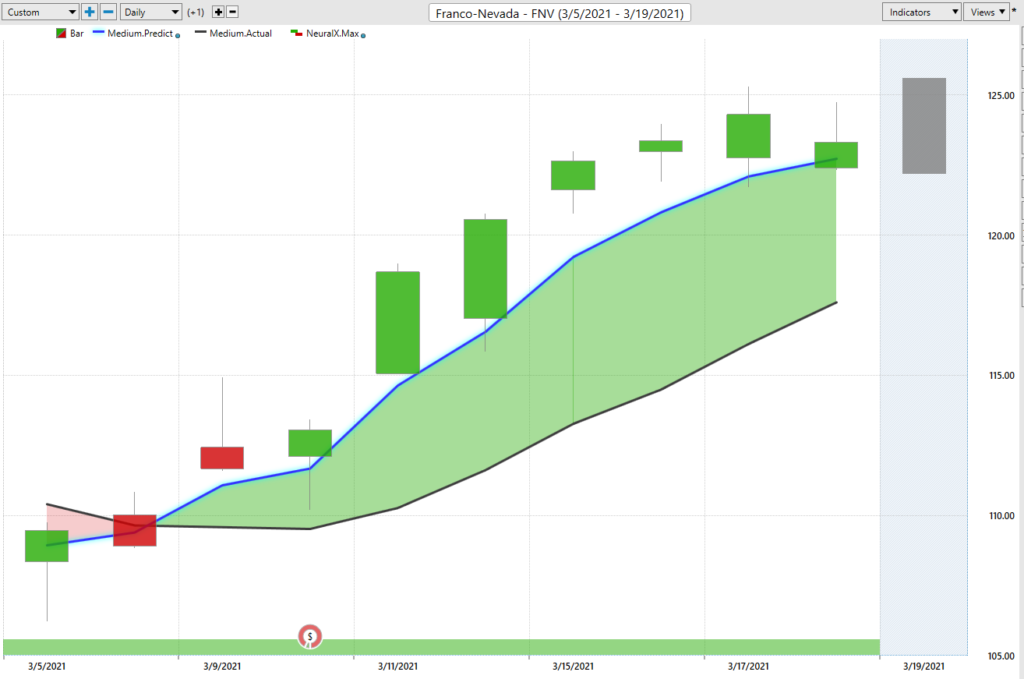
Task: Click the "105.00" price axis label
Action: [x=1001, y=656]
